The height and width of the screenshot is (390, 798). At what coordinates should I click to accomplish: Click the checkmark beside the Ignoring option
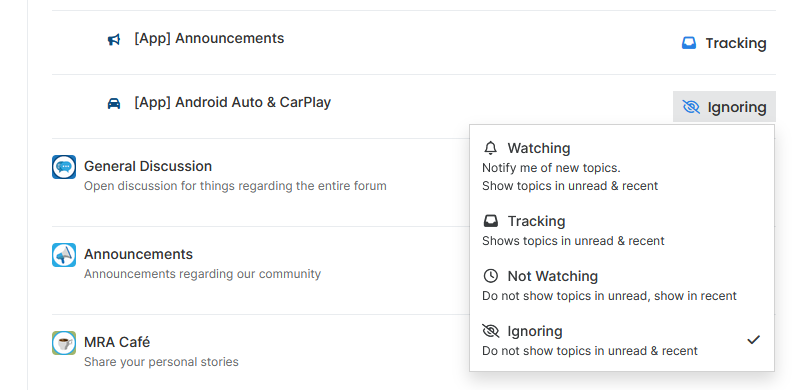tap(753, 340)
